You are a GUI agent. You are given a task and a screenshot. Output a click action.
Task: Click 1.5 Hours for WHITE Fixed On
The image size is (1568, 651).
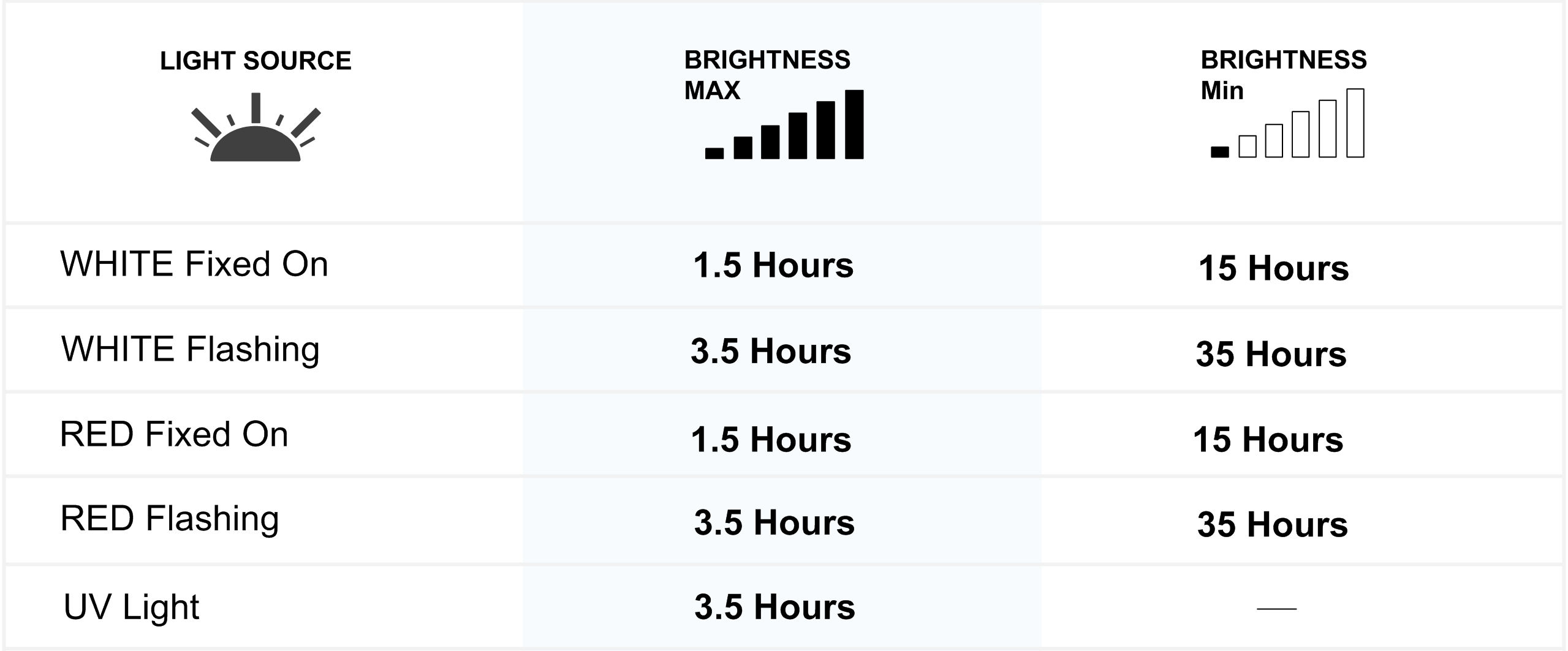click(773, 265)
